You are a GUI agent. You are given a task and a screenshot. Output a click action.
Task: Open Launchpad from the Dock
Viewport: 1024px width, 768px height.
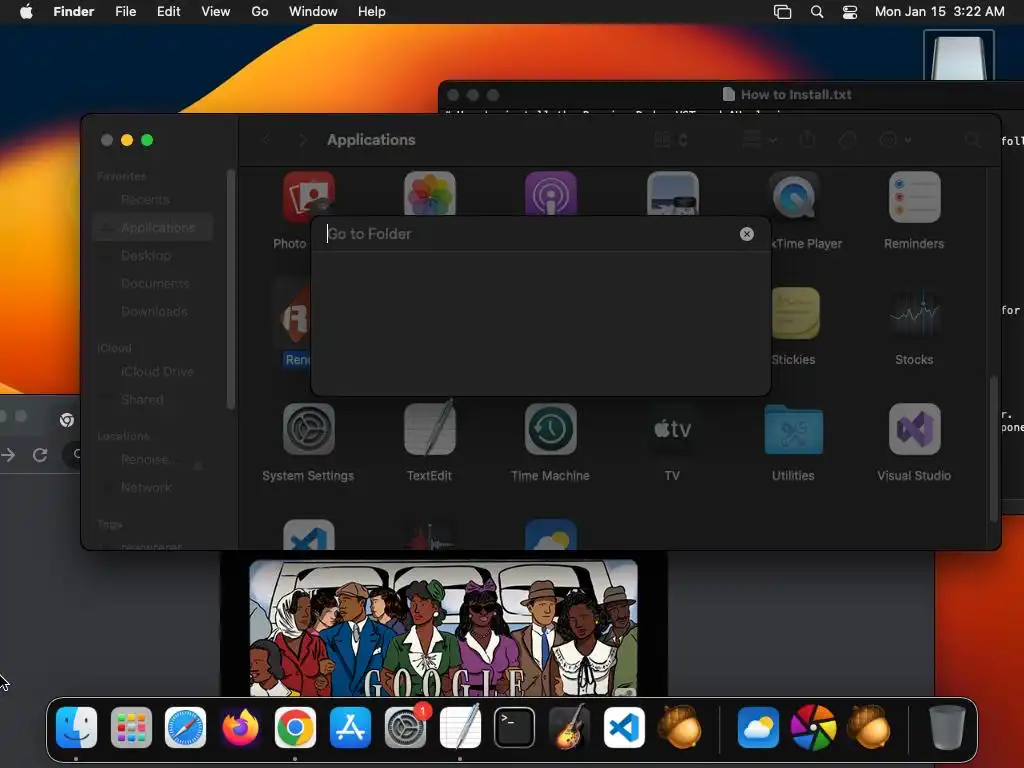pos(131,727)
